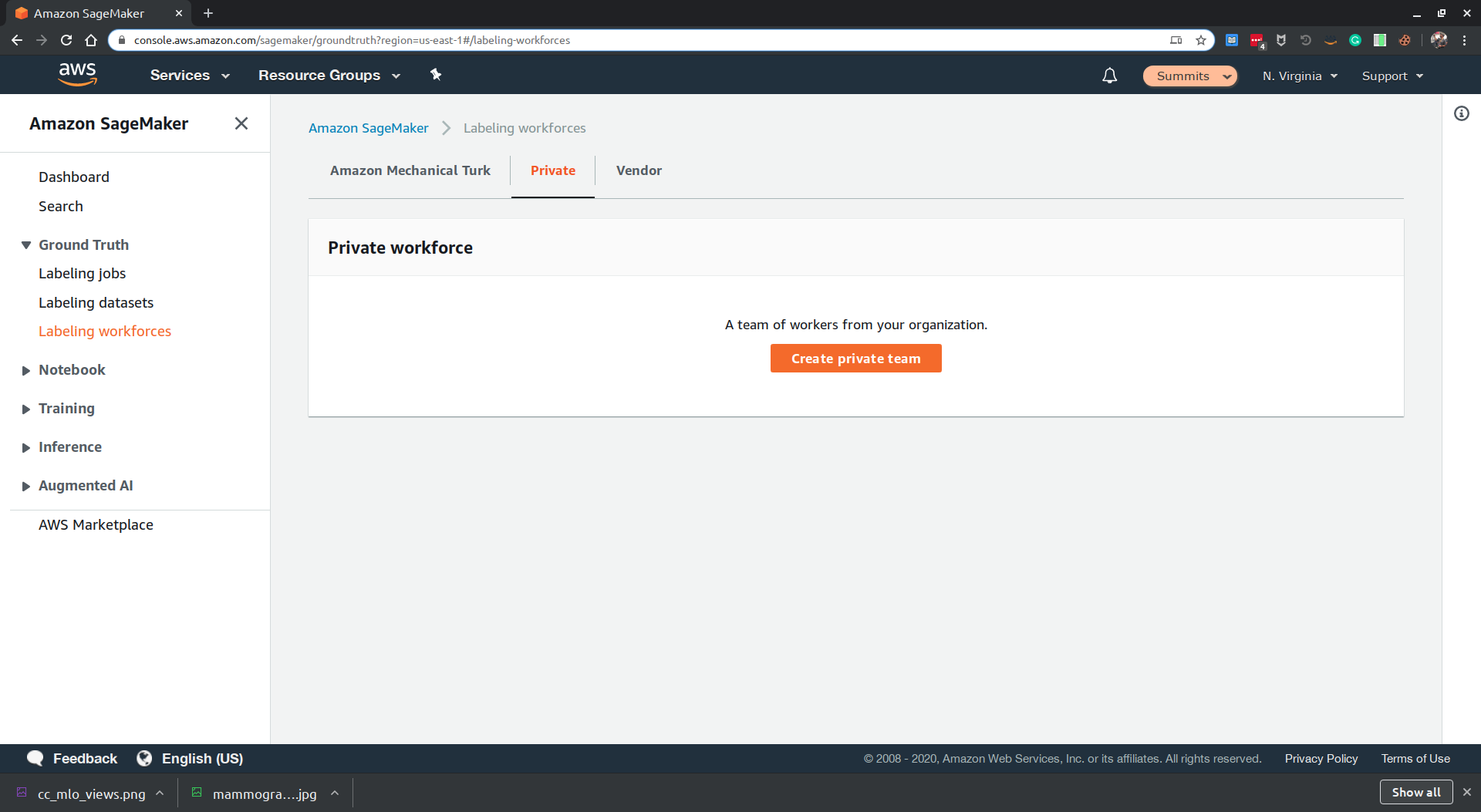Go to browser home page icon

coord(91,40)
